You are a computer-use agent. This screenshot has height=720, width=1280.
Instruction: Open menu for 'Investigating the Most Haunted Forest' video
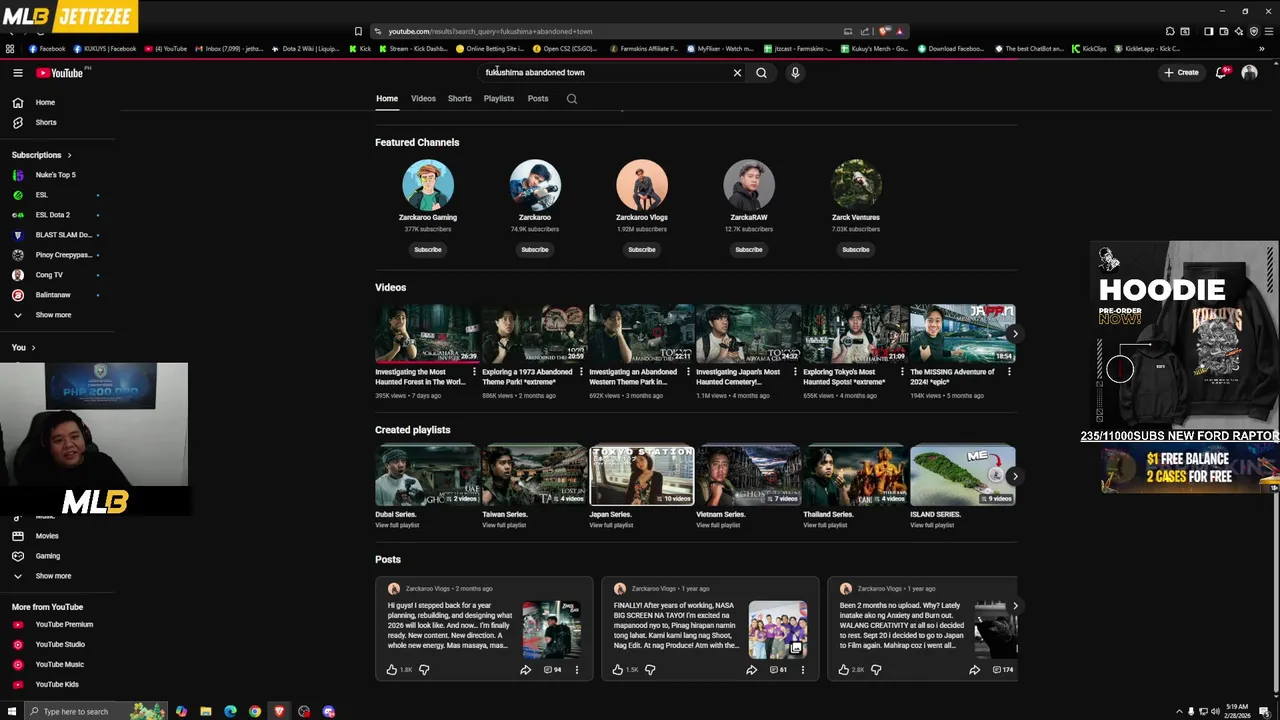click(x=474, y=372)
